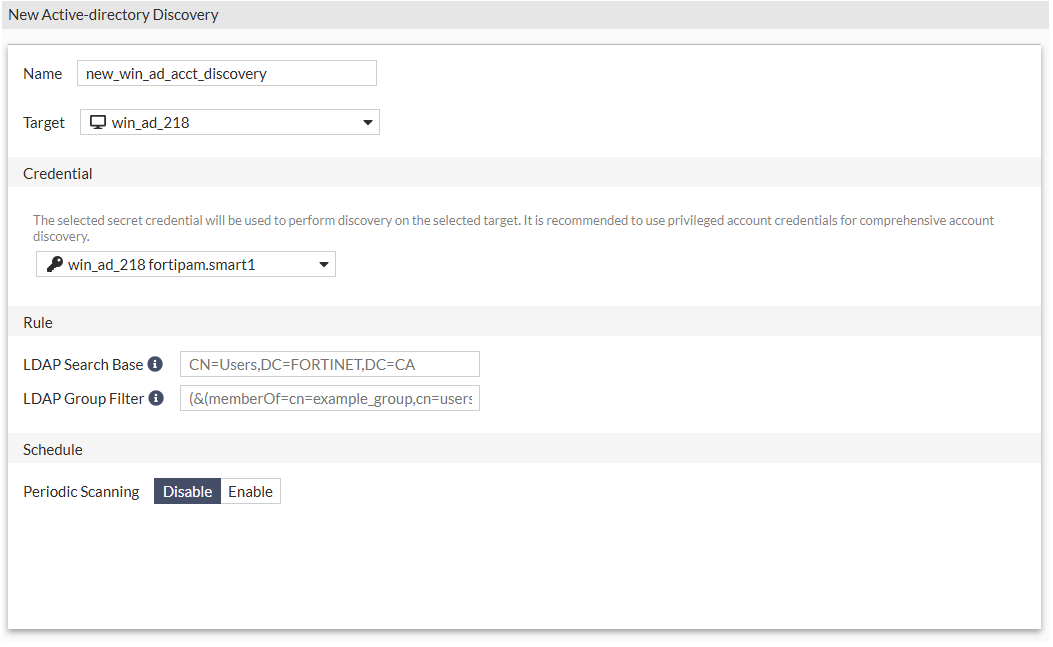The width and height of the screenshot is (1053, 647).
Task: Click the Periodic Scanning label
Action: click(x=81, y=491)
